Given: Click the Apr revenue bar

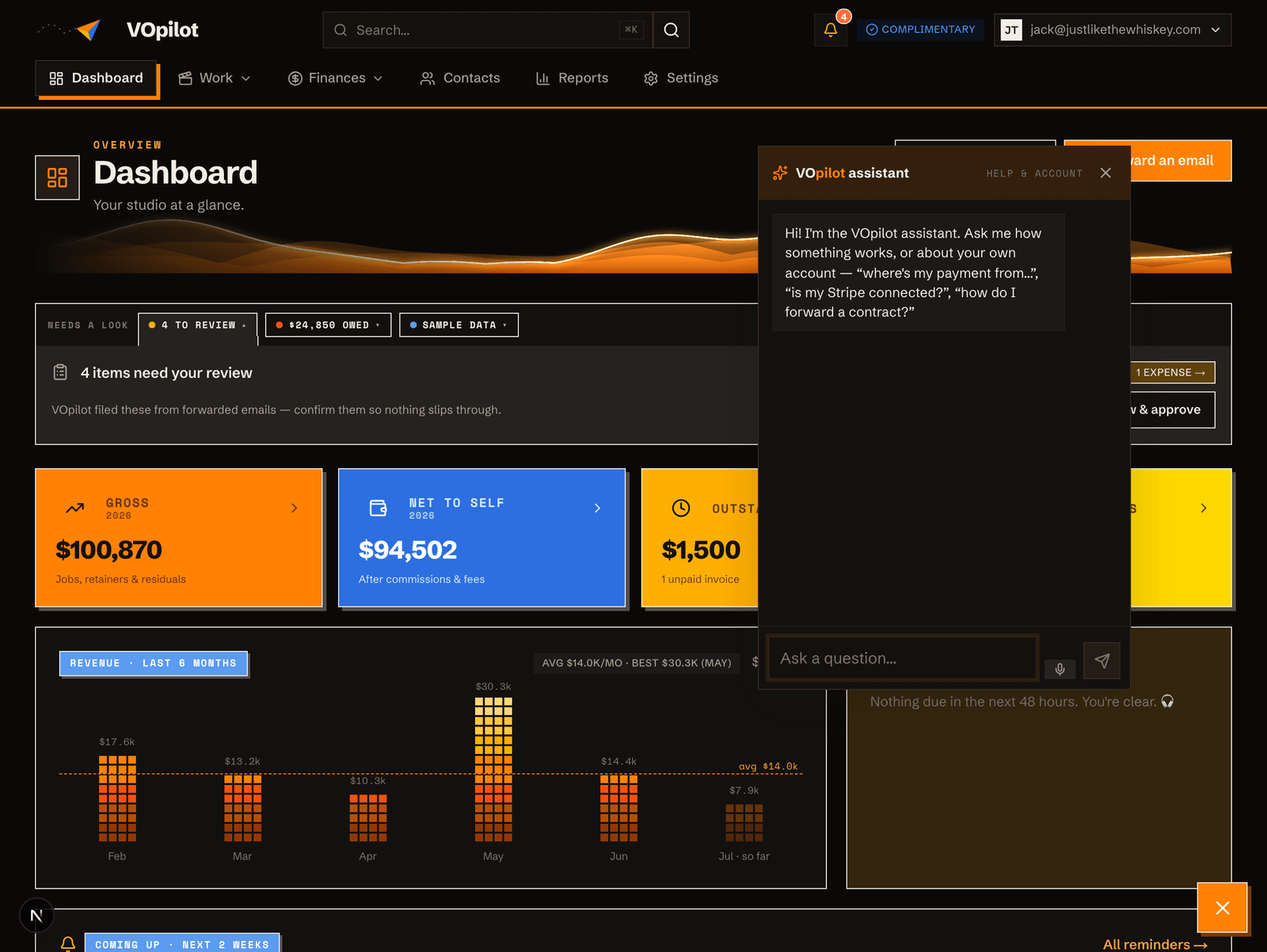Looking at the screenshot, I should [x=368, y=818].
